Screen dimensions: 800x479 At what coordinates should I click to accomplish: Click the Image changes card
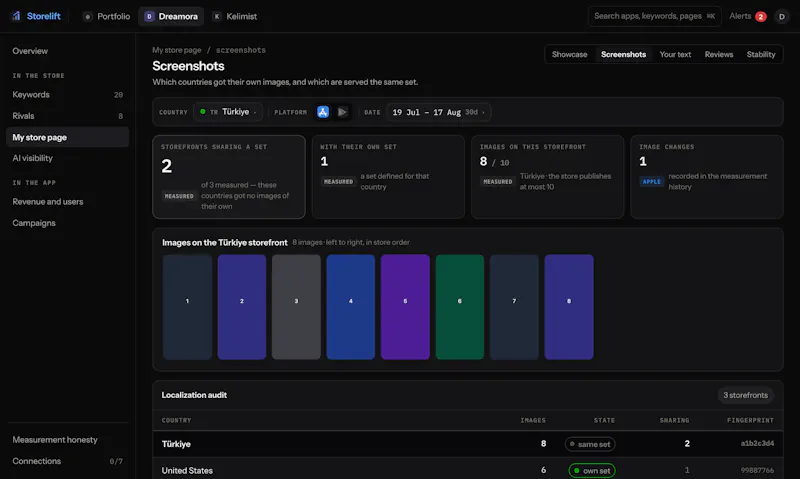[x=707, y=177]
